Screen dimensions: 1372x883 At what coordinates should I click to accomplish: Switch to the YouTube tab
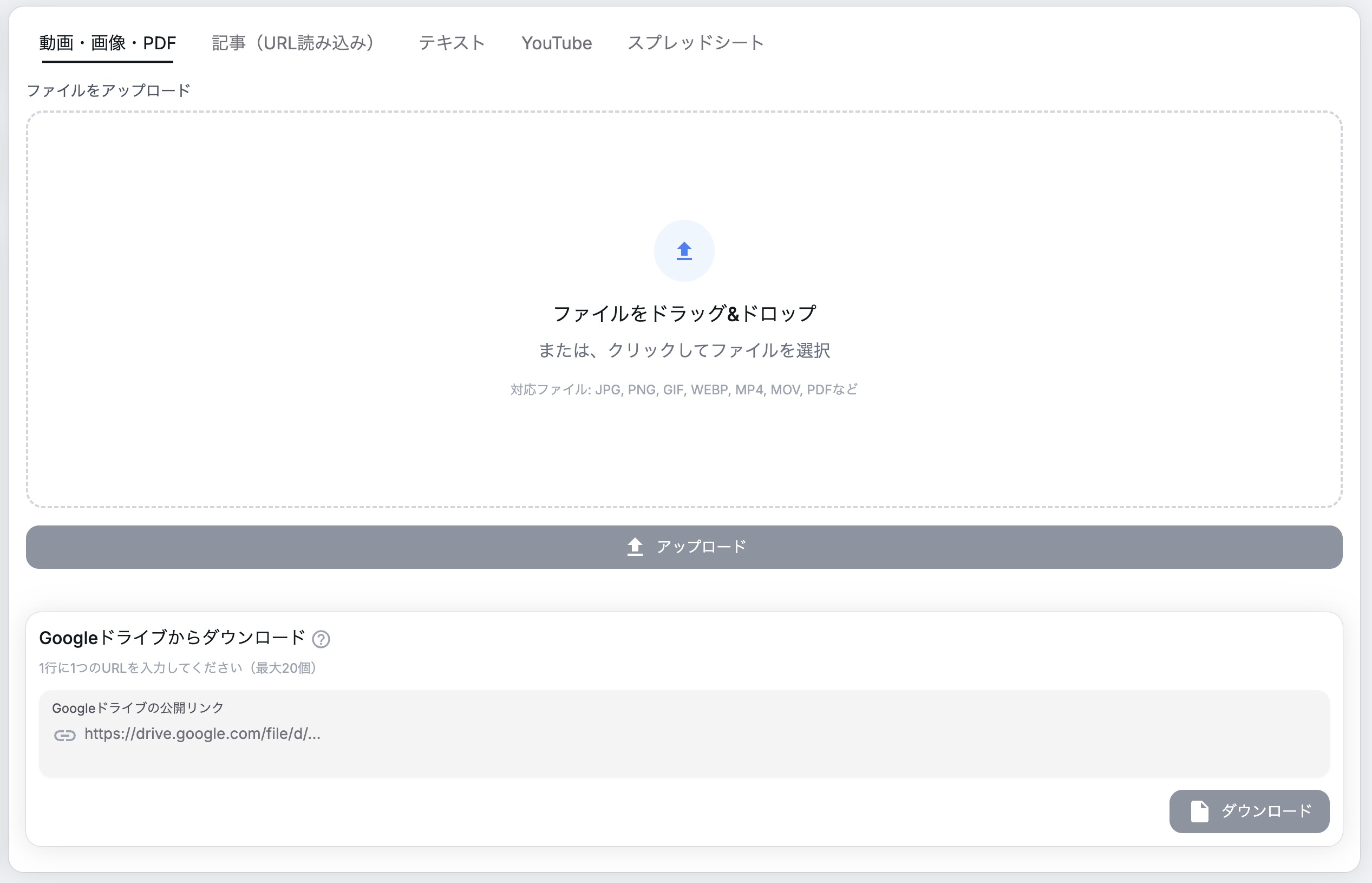(x=556, y=42)
